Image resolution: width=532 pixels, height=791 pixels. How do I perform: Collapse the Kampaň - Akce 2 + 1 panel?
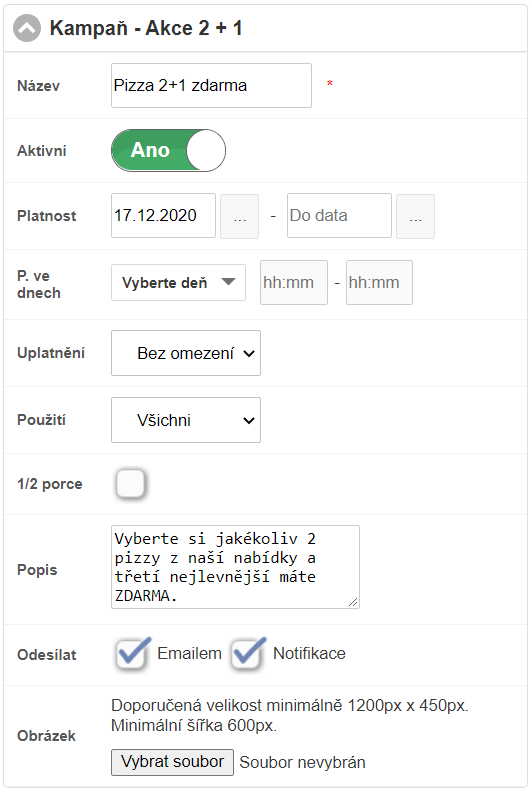coord(27,28)
